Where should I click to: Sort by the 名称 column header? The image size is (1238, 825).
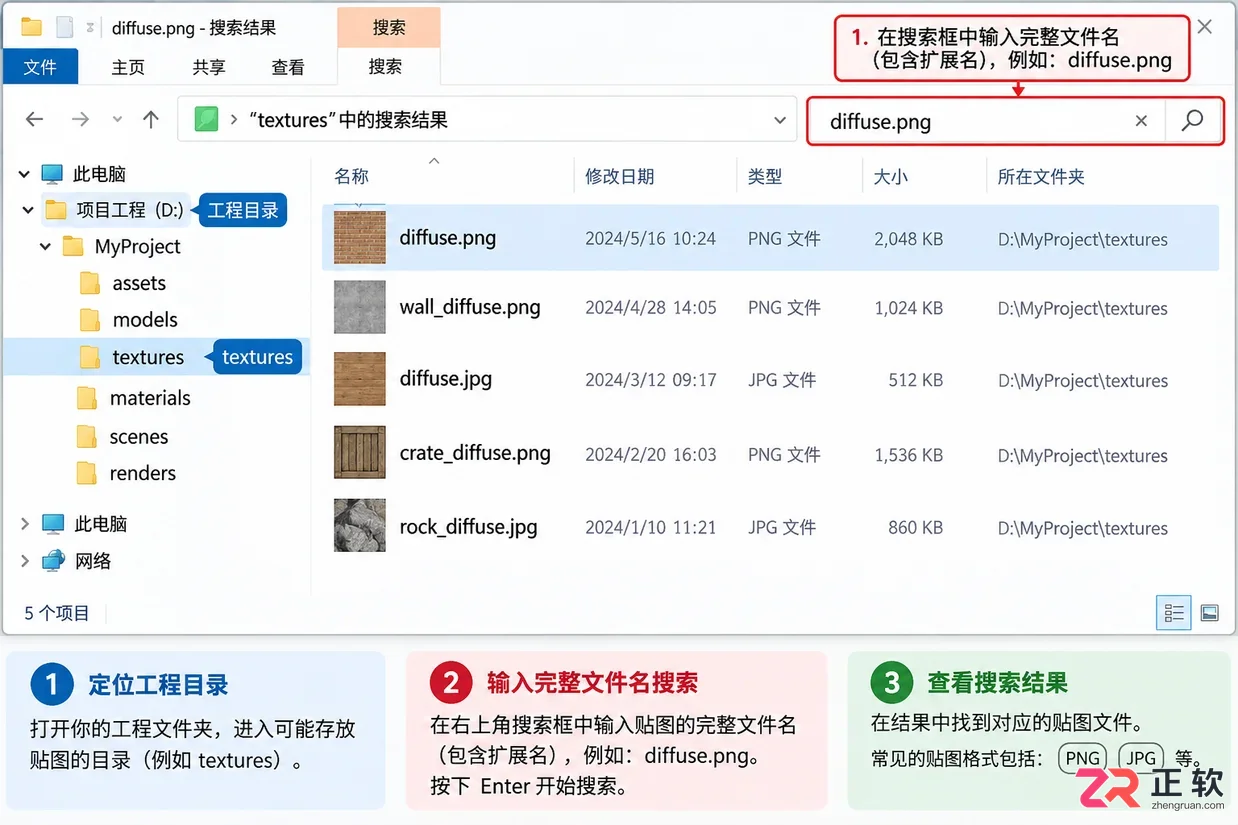352,176
